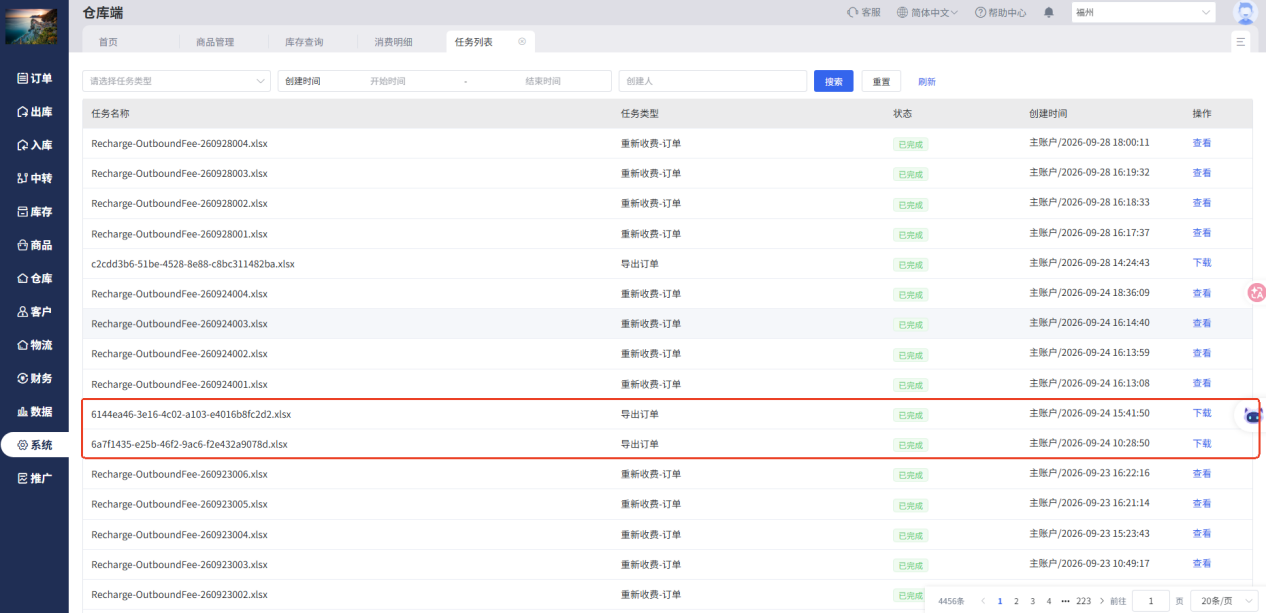Open the 帮助中心 help center
The height and width of the screenshot is (613, 1266).
point(1000,12)
